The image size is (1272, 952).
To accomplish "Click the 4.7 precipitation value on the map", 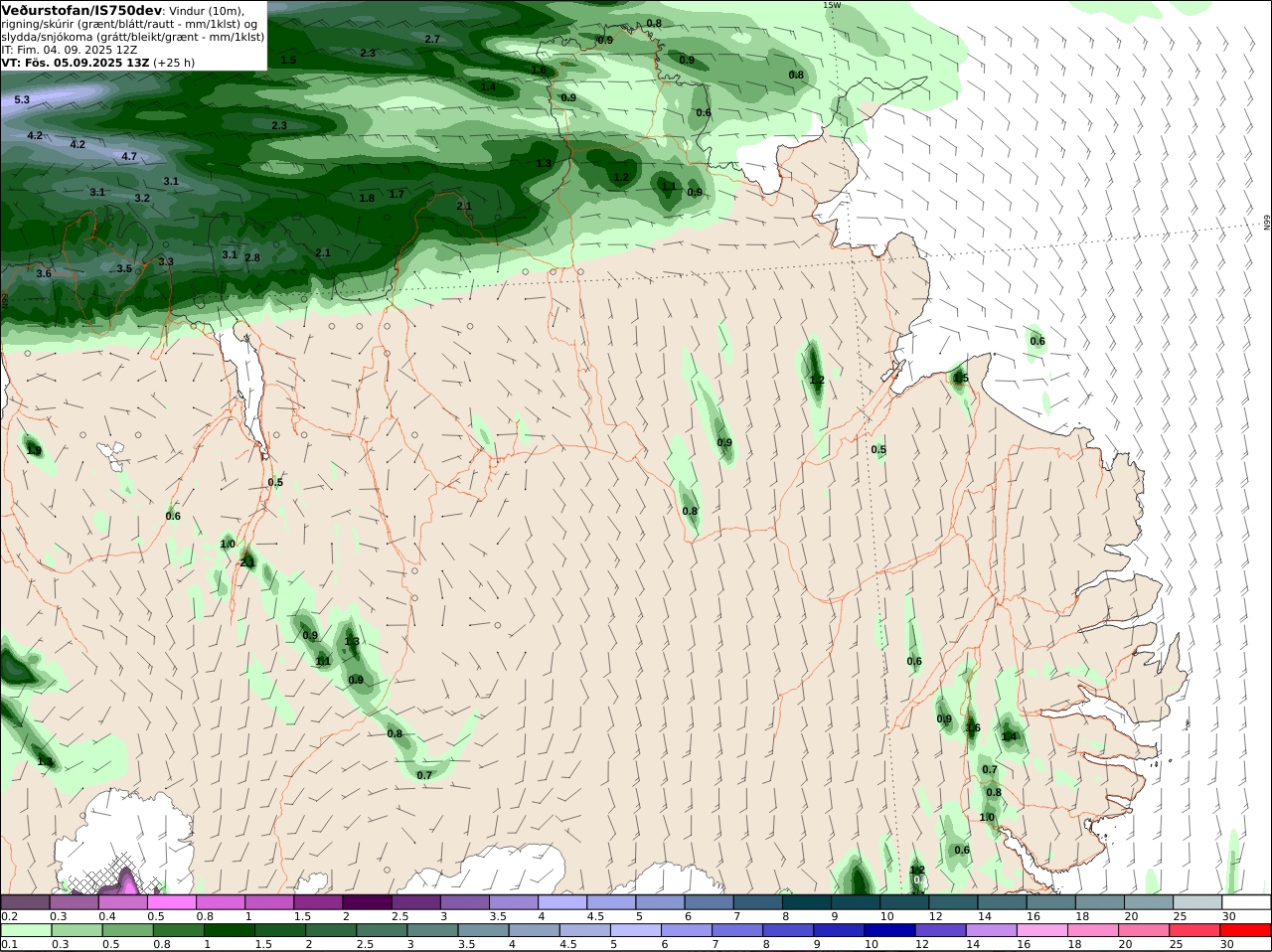I will [x=129, y=157].
